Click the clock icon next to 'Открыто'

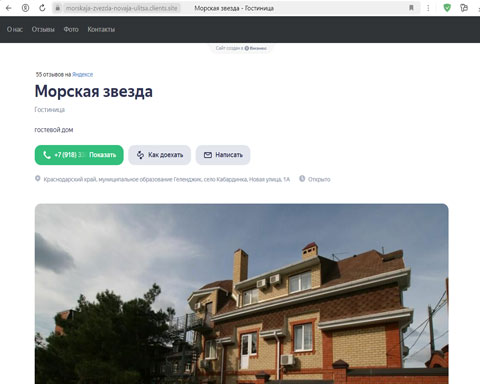click(302, 179)
